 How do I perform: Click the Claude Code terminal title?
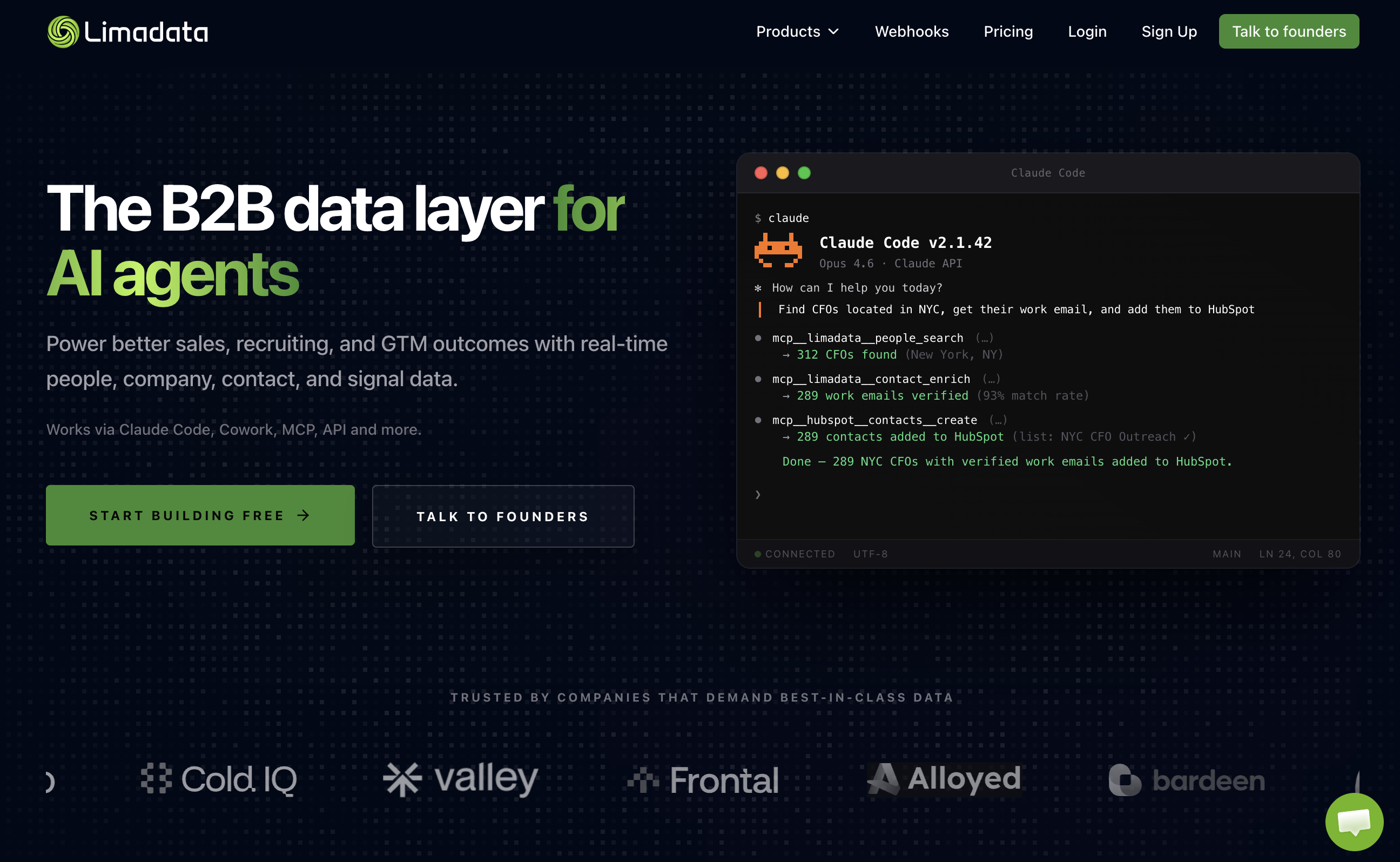tap(1048, 173)
